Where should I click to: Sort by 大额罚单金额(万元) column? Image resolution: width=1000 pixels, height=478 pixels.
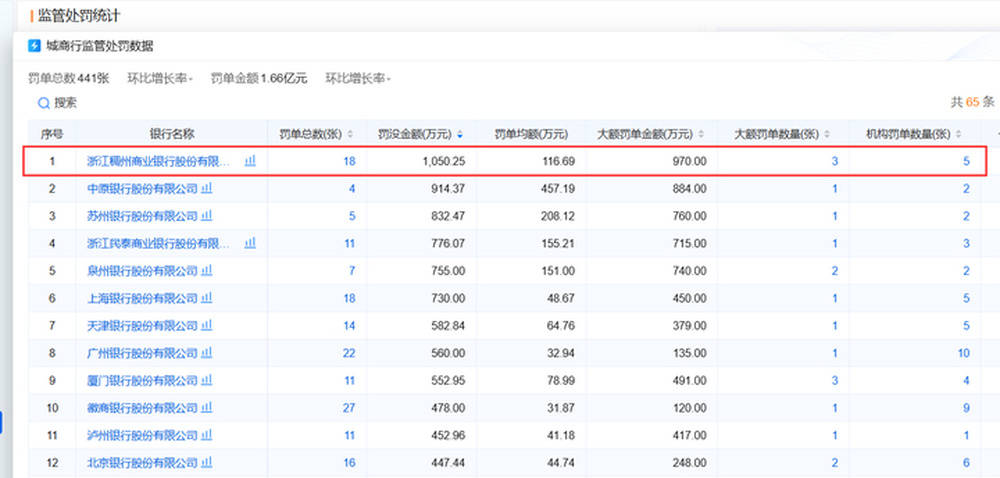point(701,134)
